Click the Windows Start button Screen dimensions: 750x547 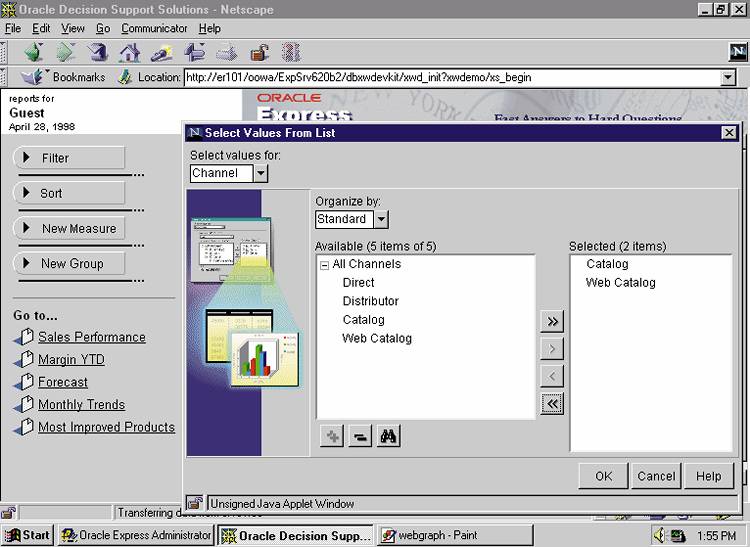coord(27,535)
